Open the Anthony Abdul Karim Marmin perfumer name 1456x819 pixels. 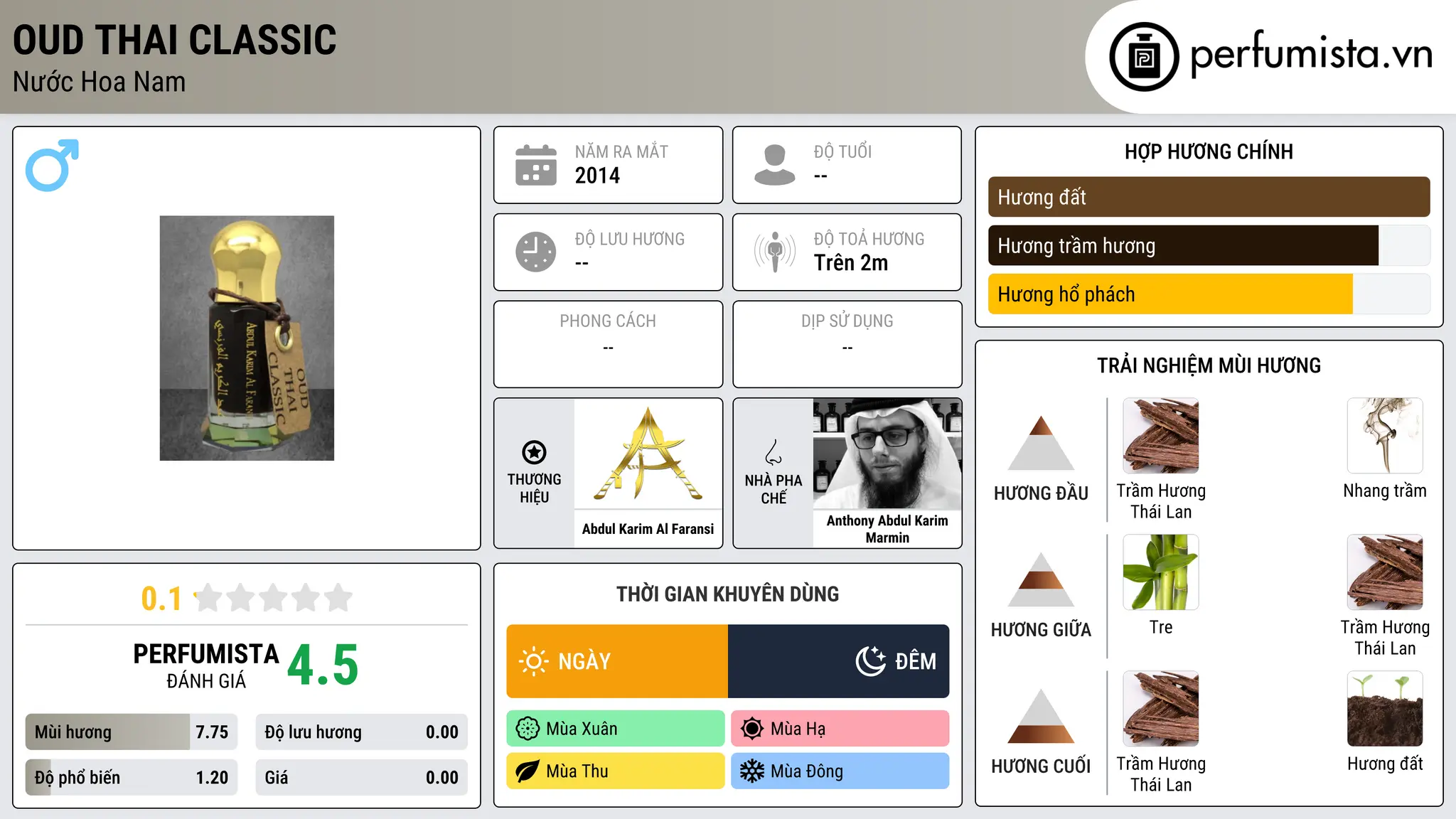(887, 529)
